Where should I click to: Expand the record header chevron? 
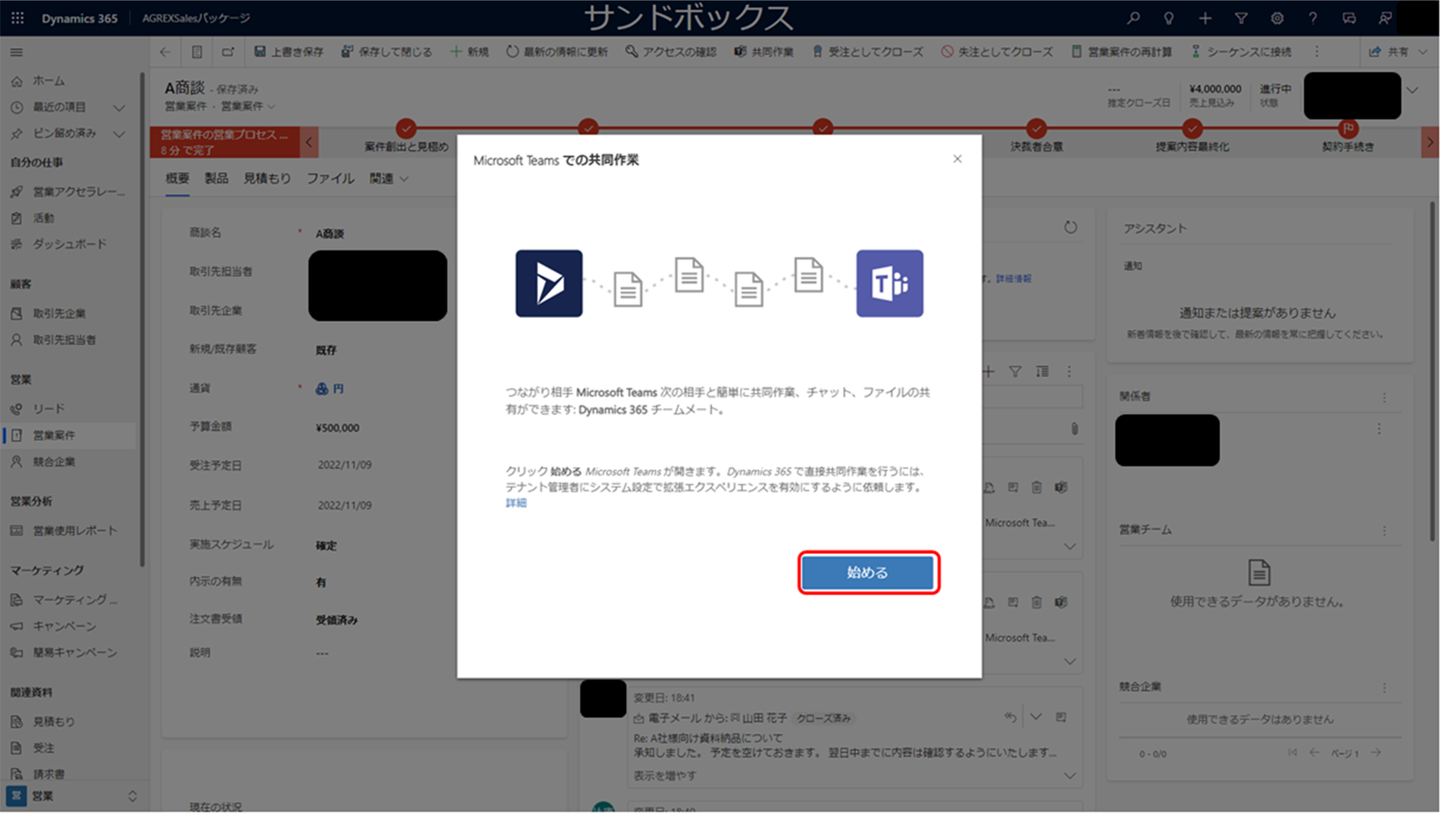[1412, 91]
